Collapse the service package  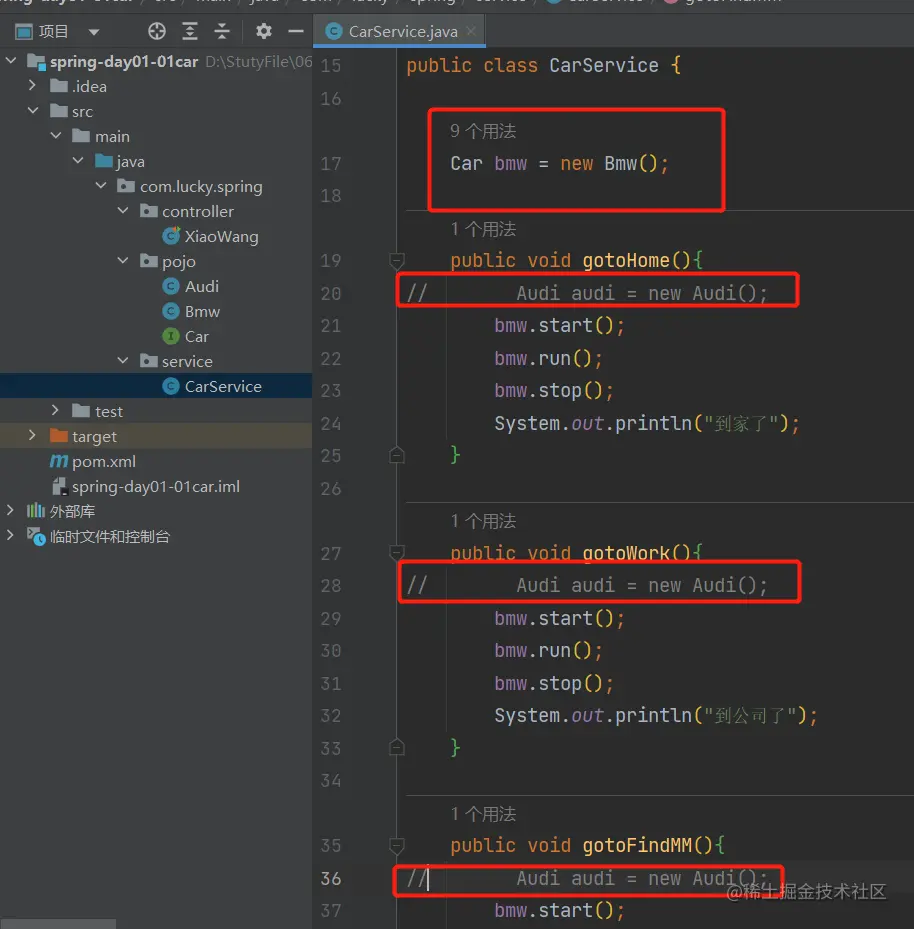pos(123,361)
